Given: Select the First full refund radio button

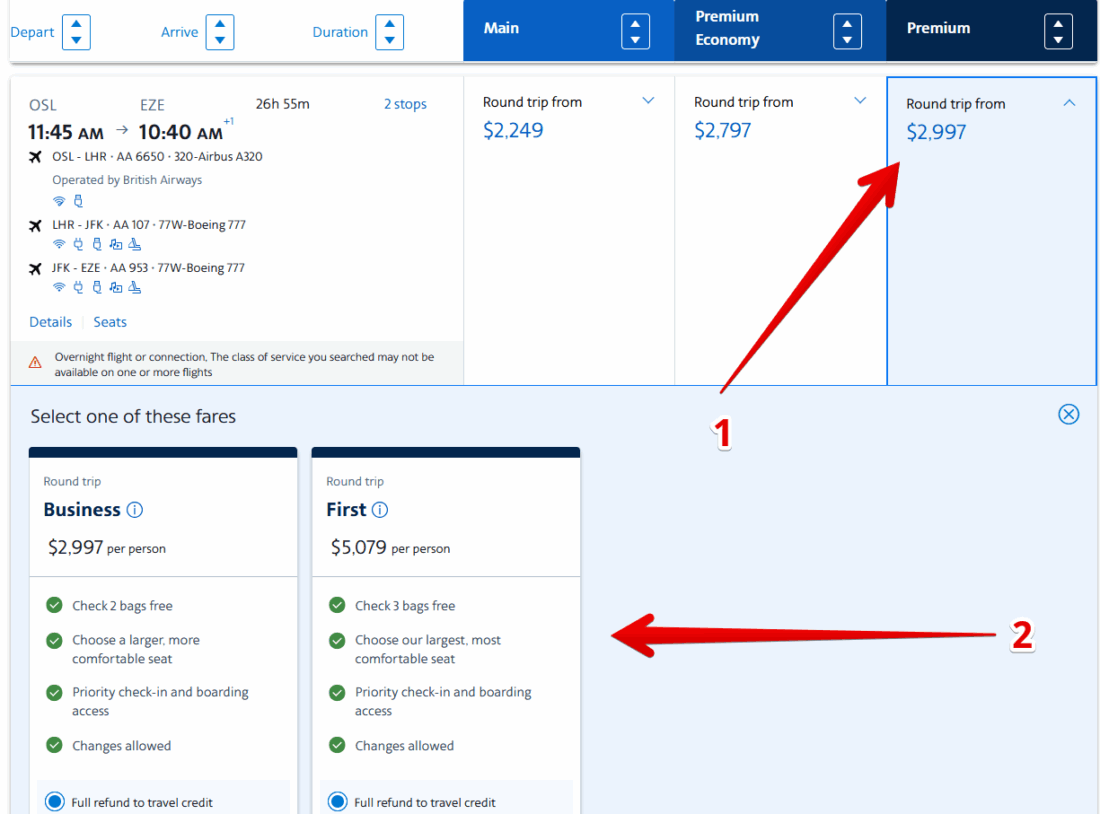Looking at the screenshot, I should (x=337, y=802).
